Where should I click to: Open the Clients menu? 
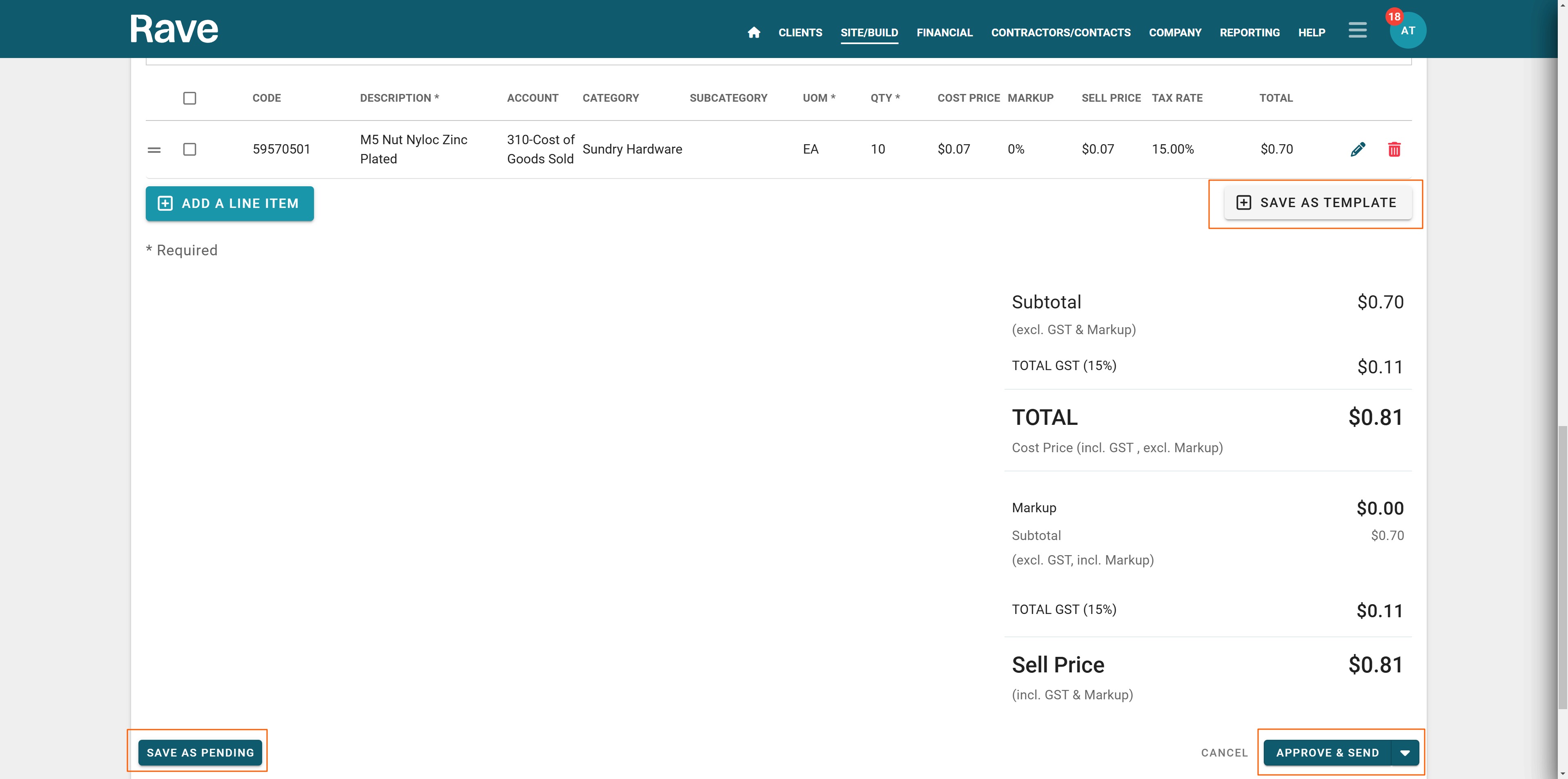tap(800, 32)
